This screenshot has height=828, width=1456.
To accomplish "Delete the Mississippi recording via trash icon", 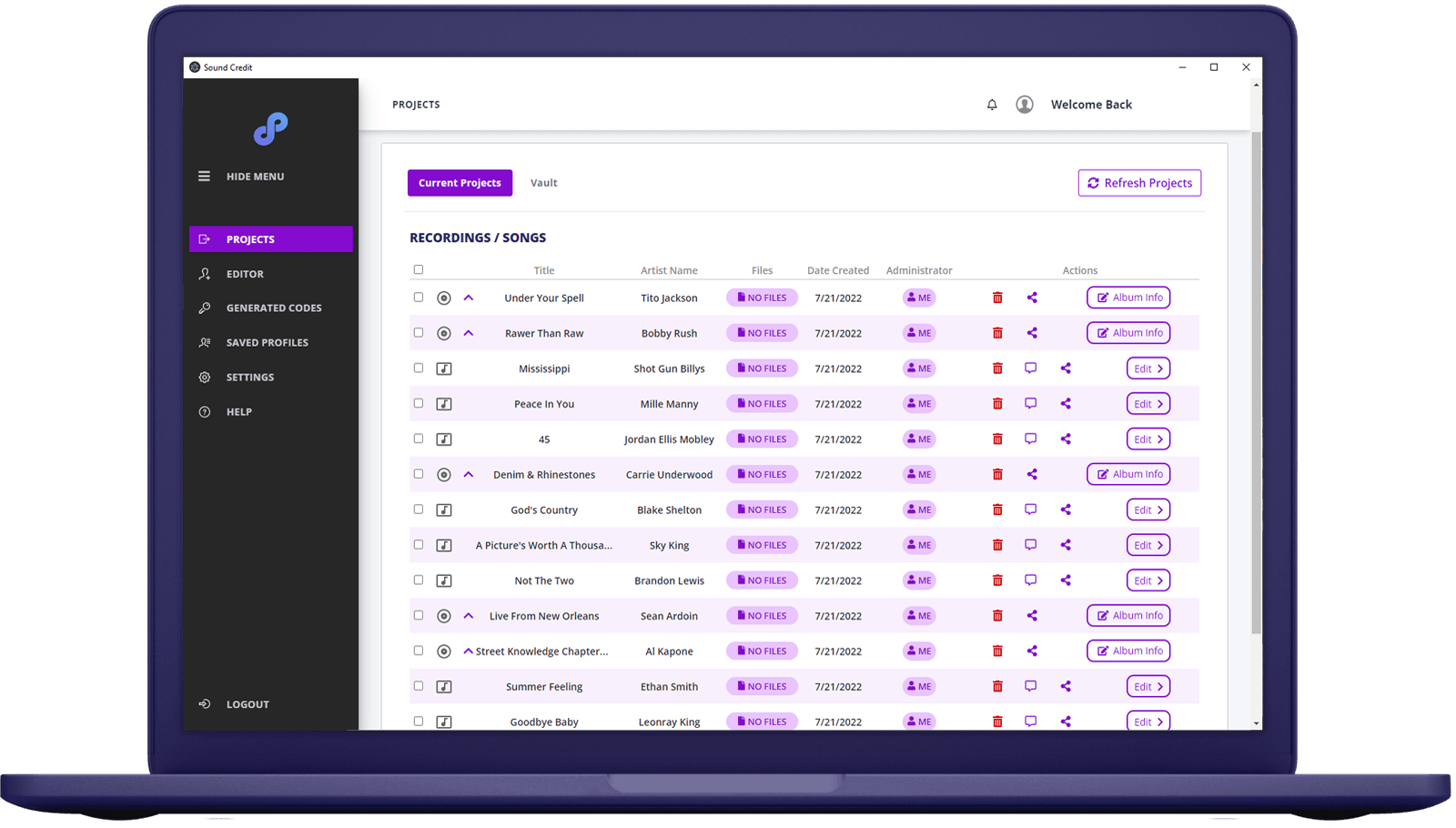I will (997, 368).
